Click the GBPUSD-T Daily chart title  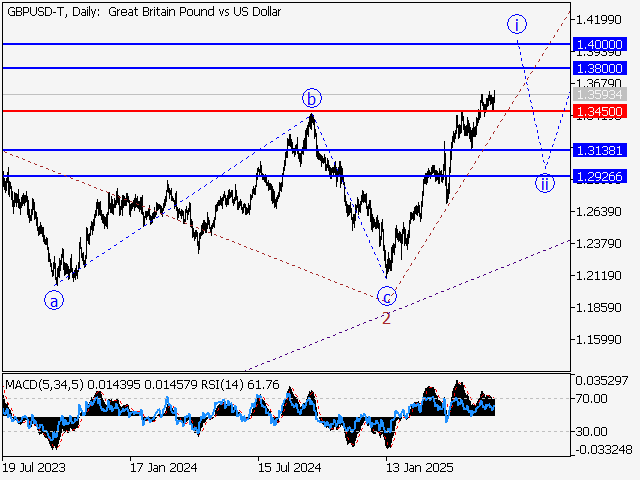143,12
